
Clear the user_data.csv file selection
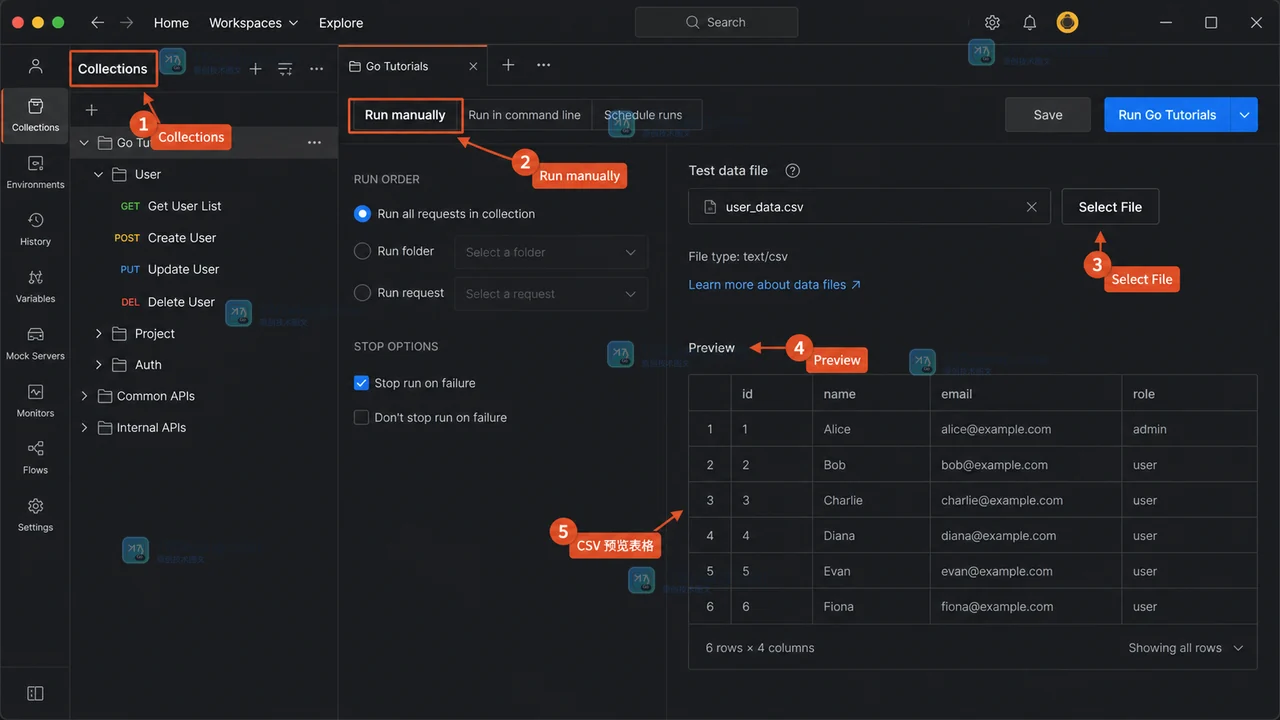pyautogui.click(x=1031, y=207)
